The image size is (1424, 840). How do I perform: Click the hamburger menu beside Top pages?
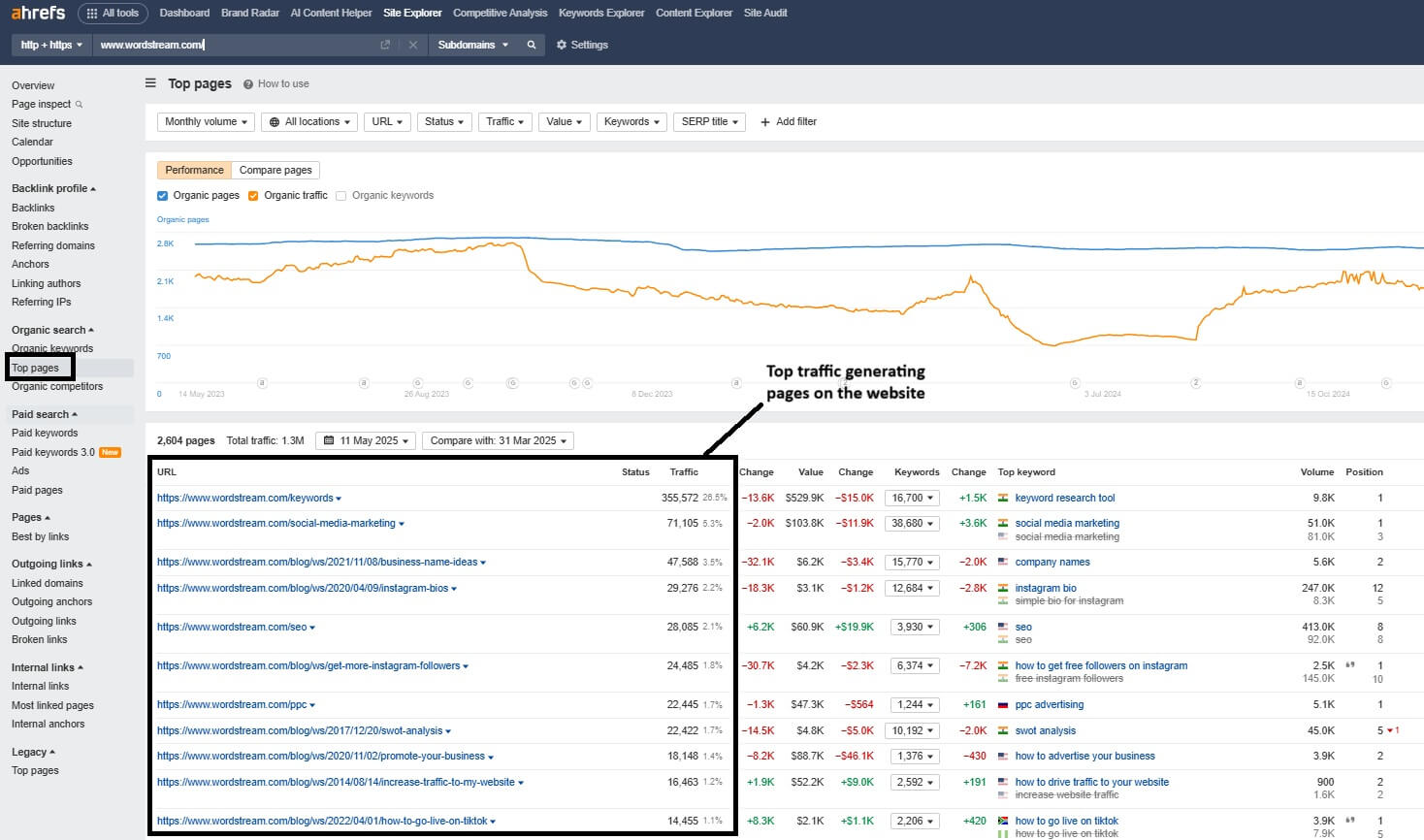[150, 83]
